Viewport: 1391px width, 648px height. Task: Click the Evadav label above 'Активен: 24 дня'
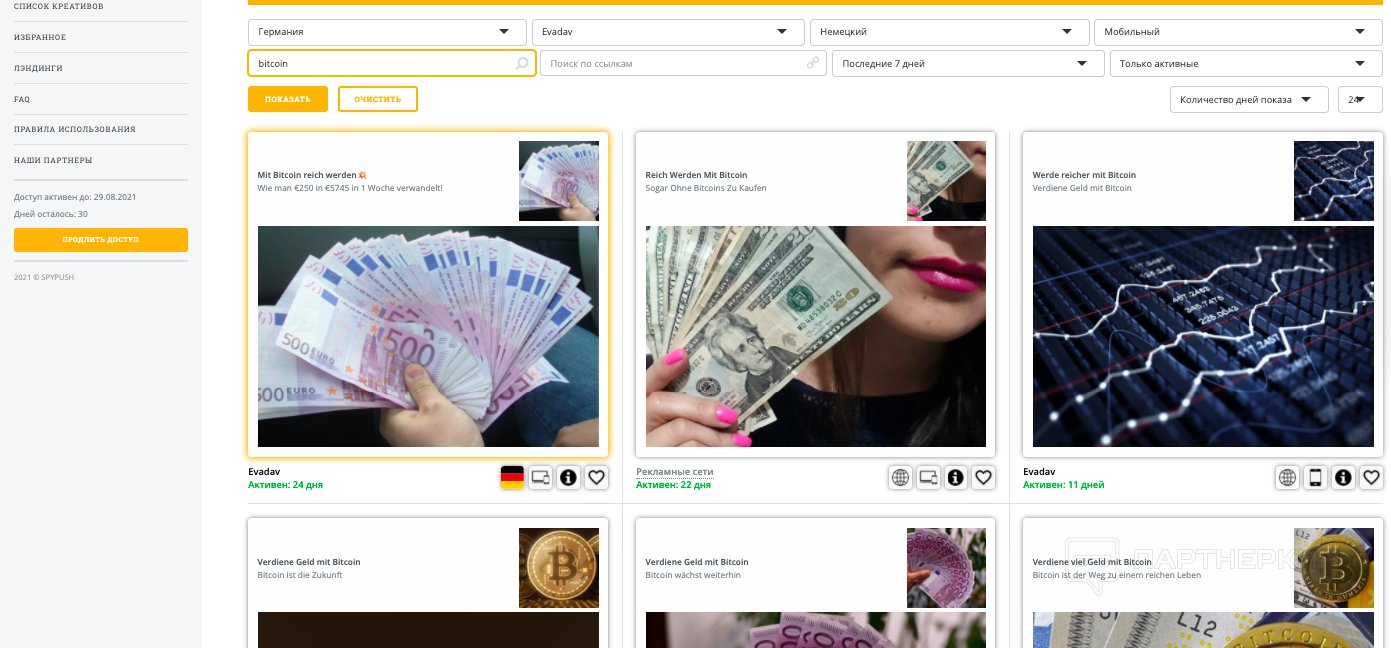pyautogui.click(x=264, y=472)
